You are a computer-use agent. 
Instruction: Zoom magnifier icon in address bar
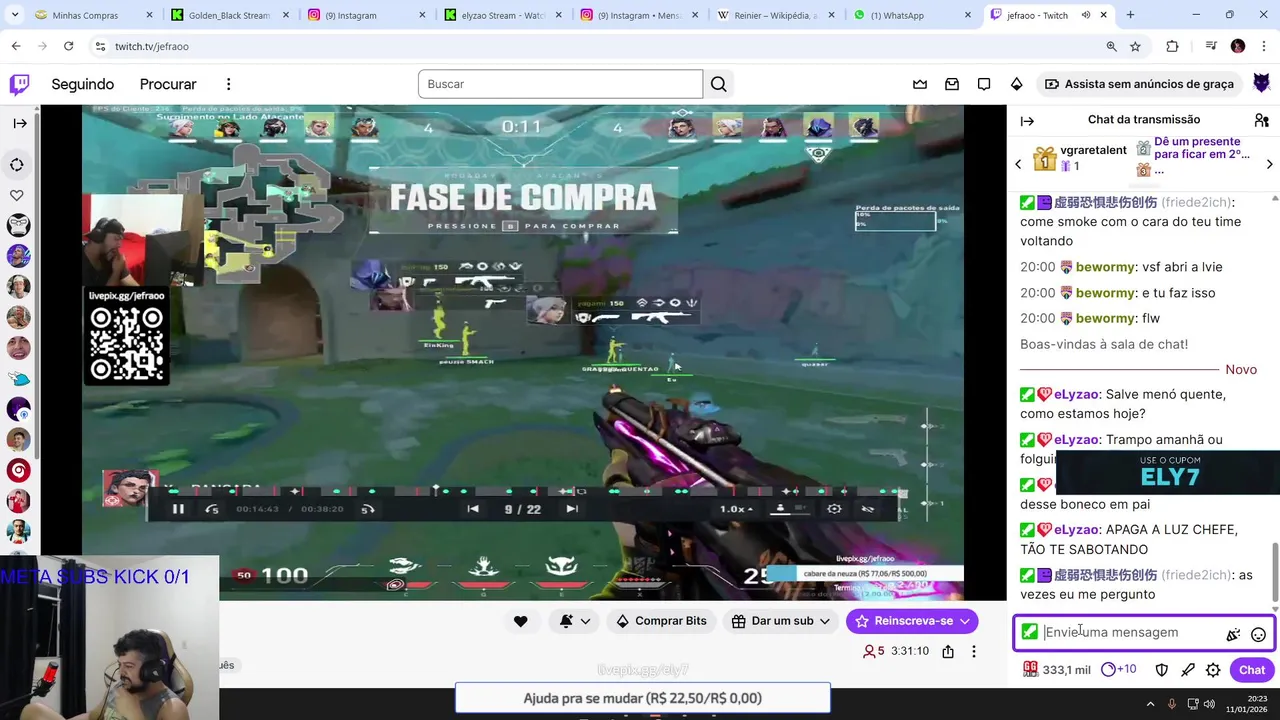click(x=1111, y=46)
